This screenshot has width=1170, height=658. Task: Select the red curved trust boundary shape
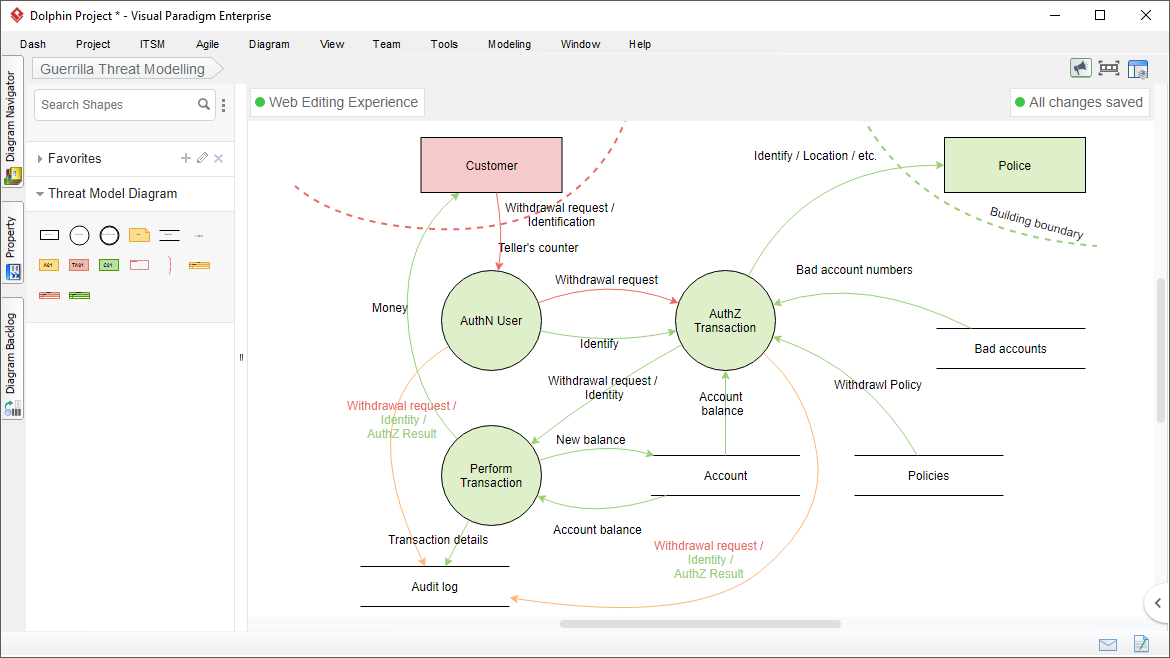pyautogui.click(x=170, y=265)
